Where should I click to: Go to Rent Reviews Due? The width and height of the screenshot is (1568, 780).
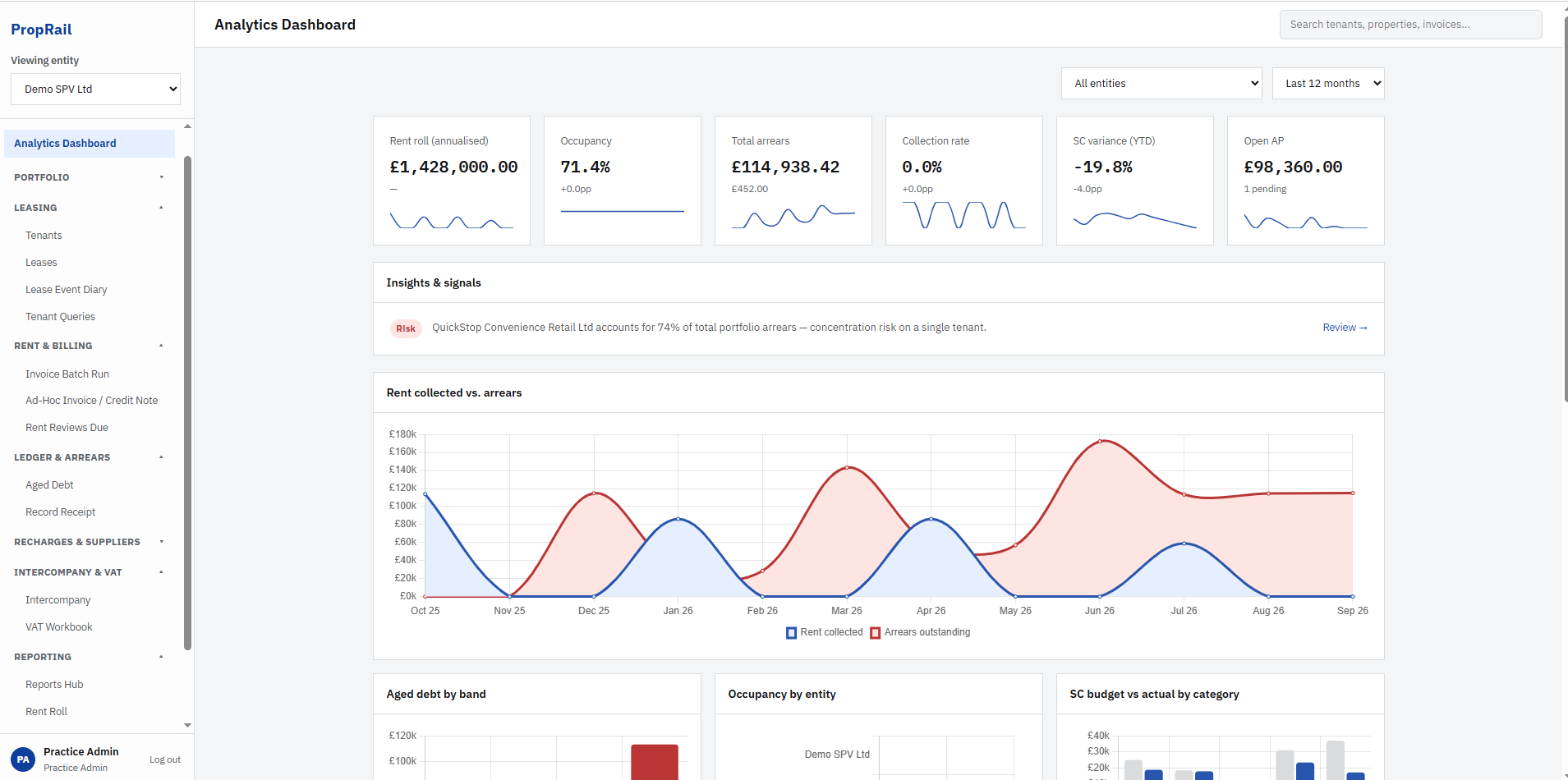coord(67,428)
